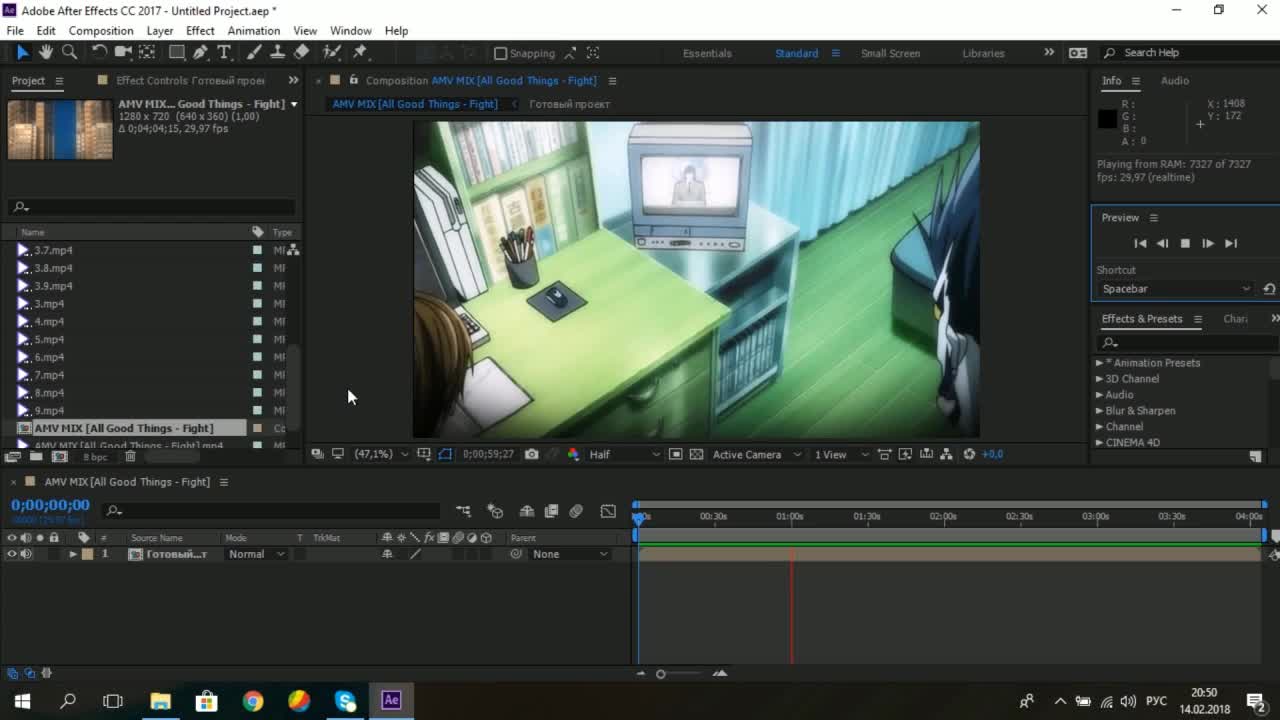
Task: Select the Puppet Pin tool
Action: point(360,52)
